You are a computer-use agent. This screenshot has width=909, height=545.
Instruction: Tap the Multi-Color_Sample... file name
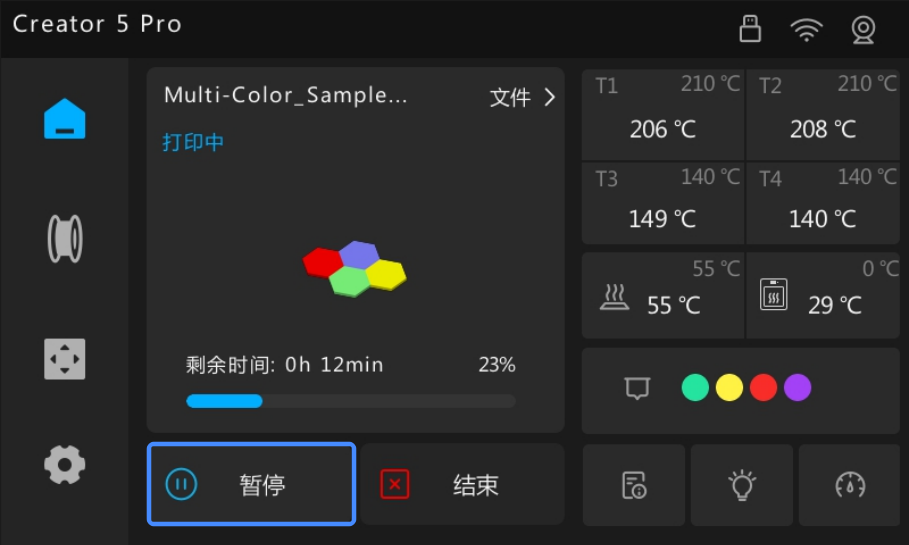[x=286, y=95]
